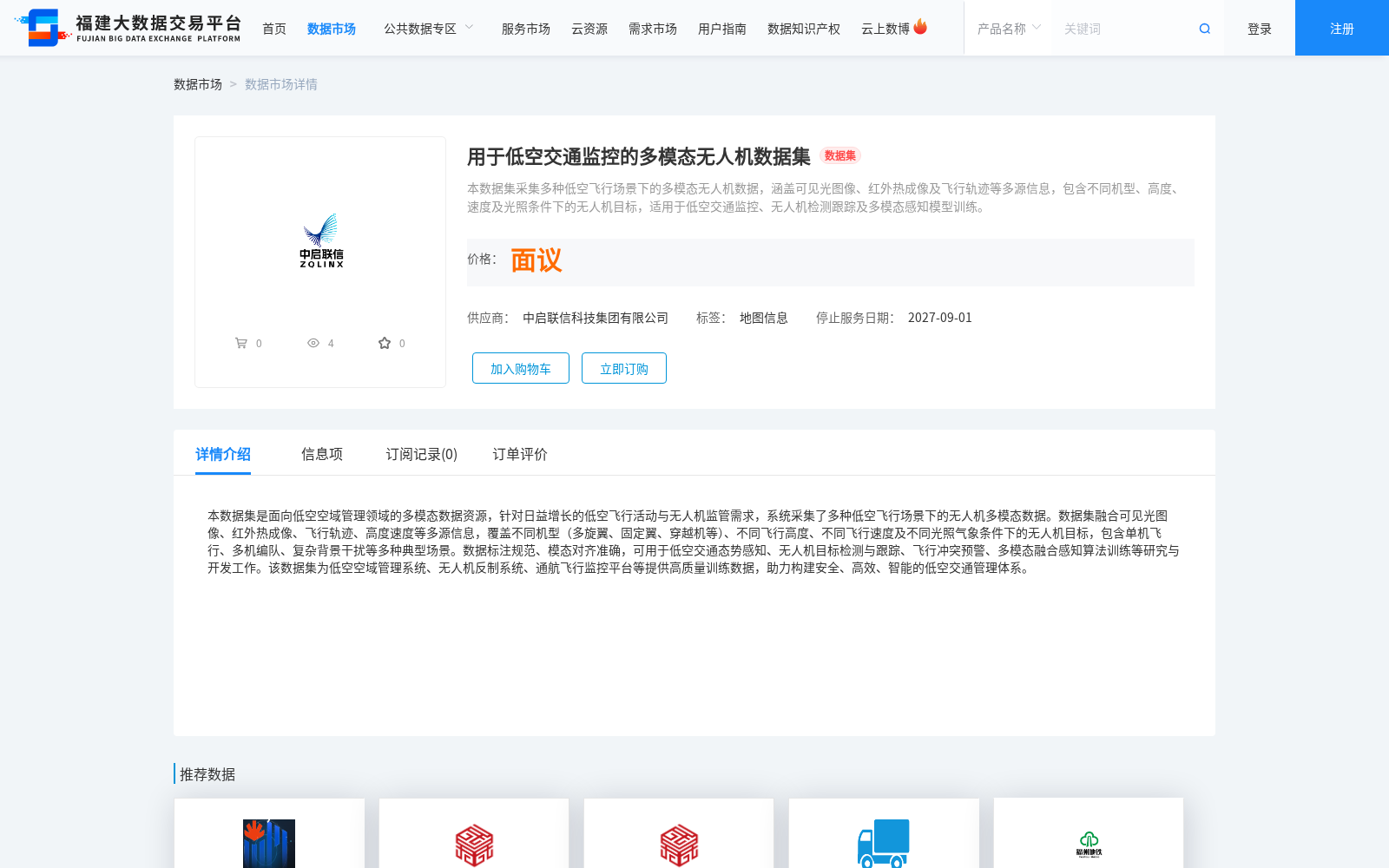Viewport: 1389px width, 868px height.
Task: Click the flame icon beside 云上数博
Action: tap(920, 27)
